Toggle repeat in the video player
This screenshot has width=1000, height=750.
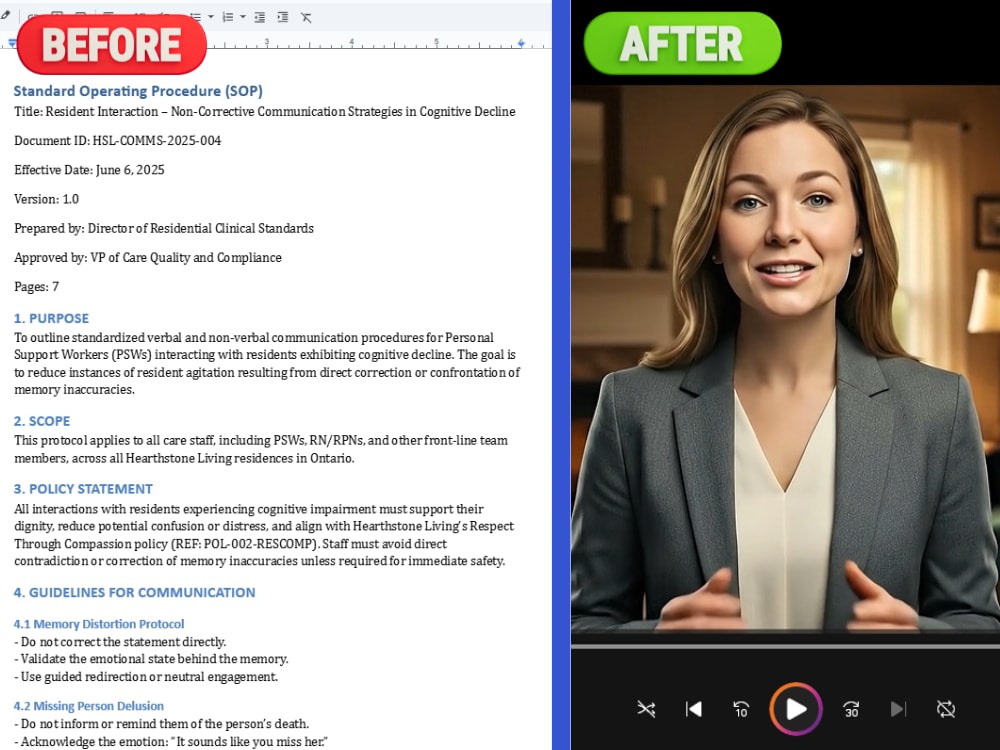[x=946, y=709]
